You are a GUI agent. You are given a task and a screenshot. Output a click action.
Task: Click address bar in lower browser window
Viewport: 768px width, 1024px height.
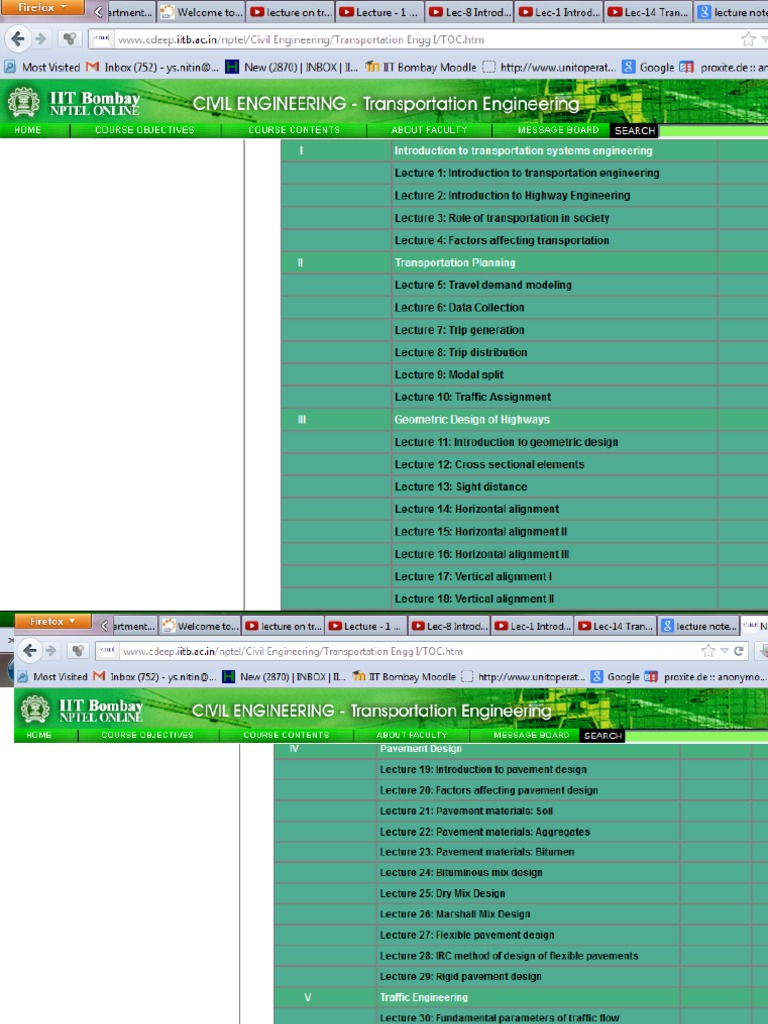(411, 651)
